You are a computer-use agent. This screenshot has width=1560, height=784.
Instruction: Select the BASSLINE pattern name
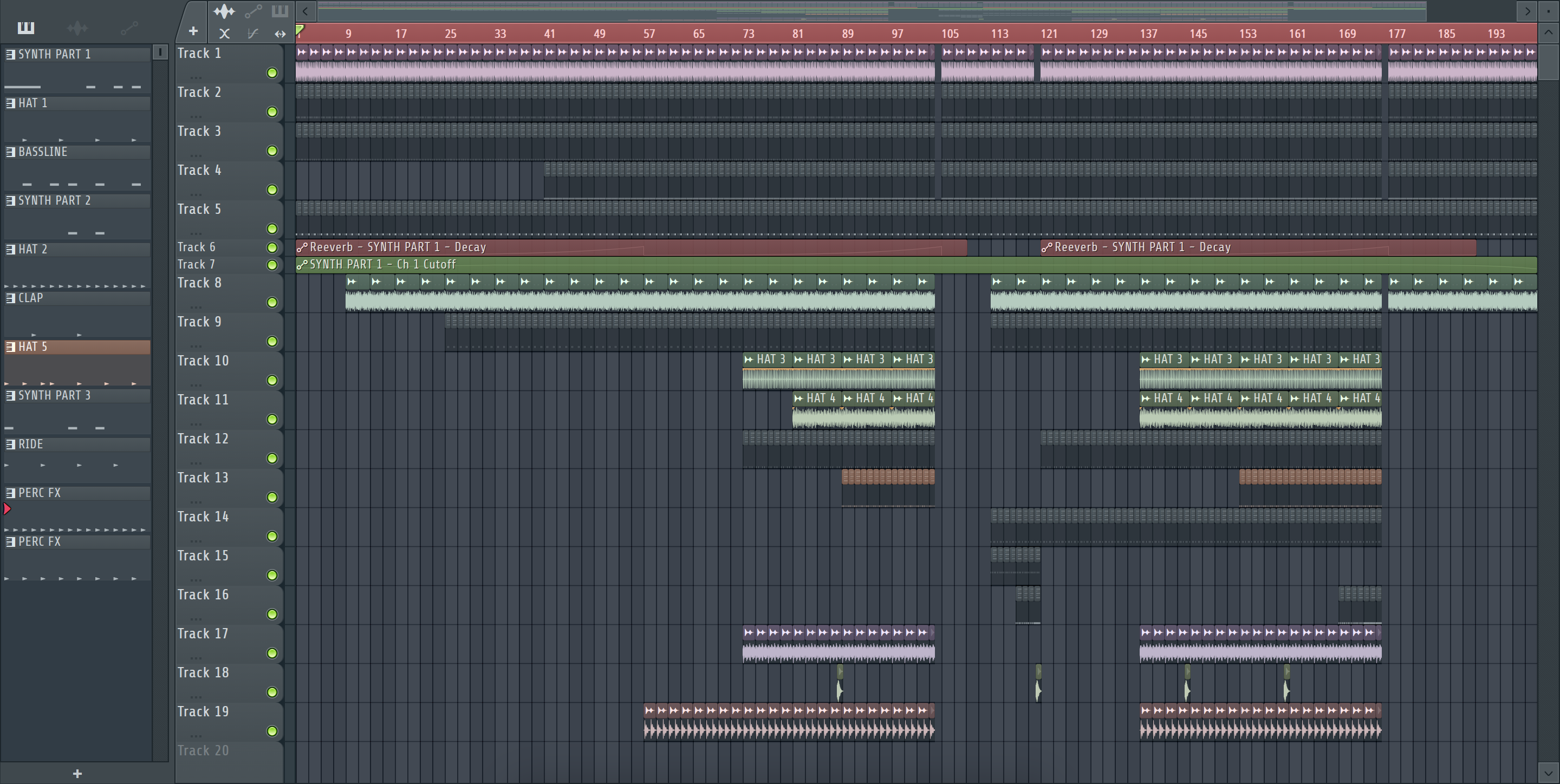coord(43,152)
